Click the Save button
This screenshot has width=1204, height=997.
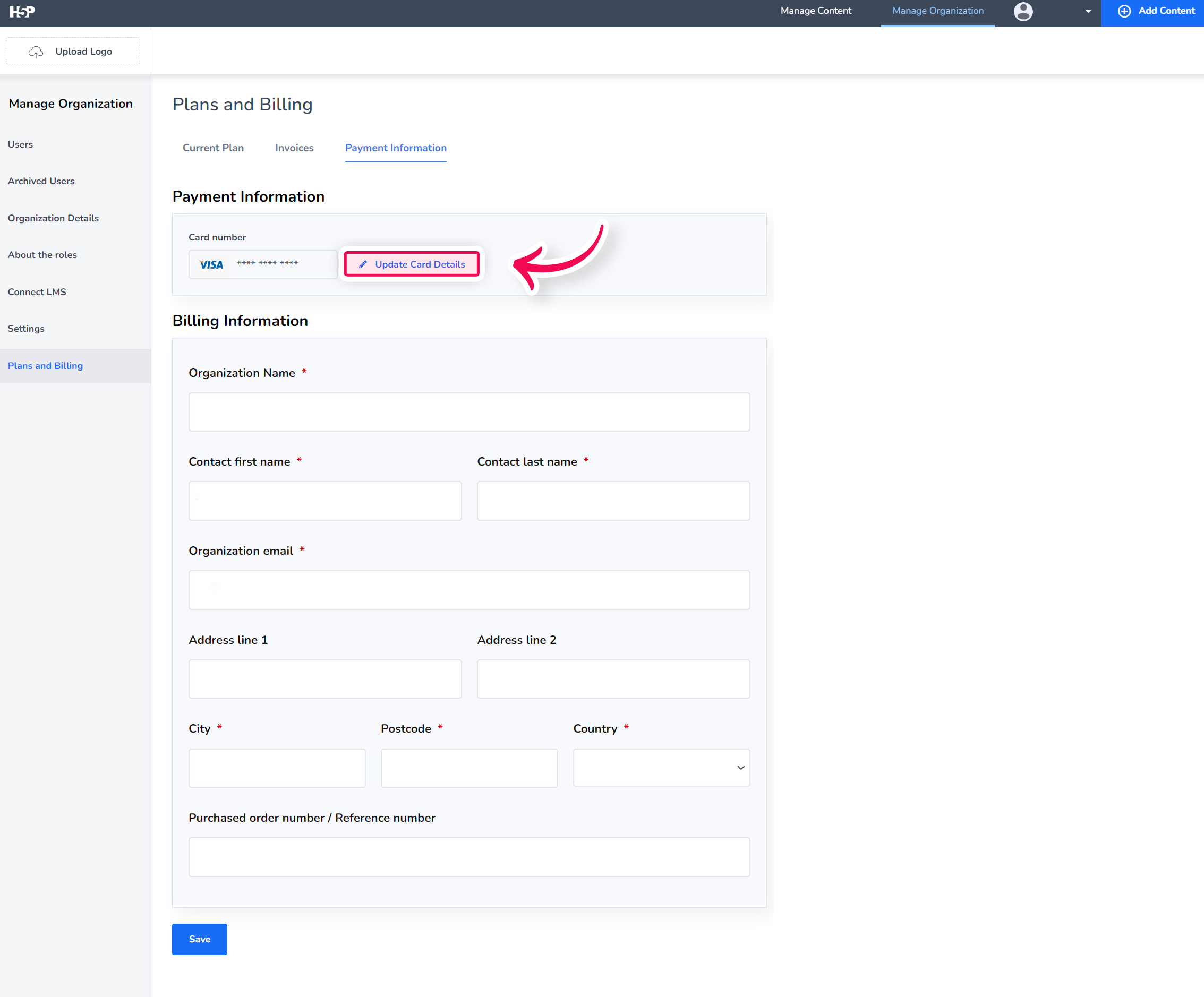point(199,939)
